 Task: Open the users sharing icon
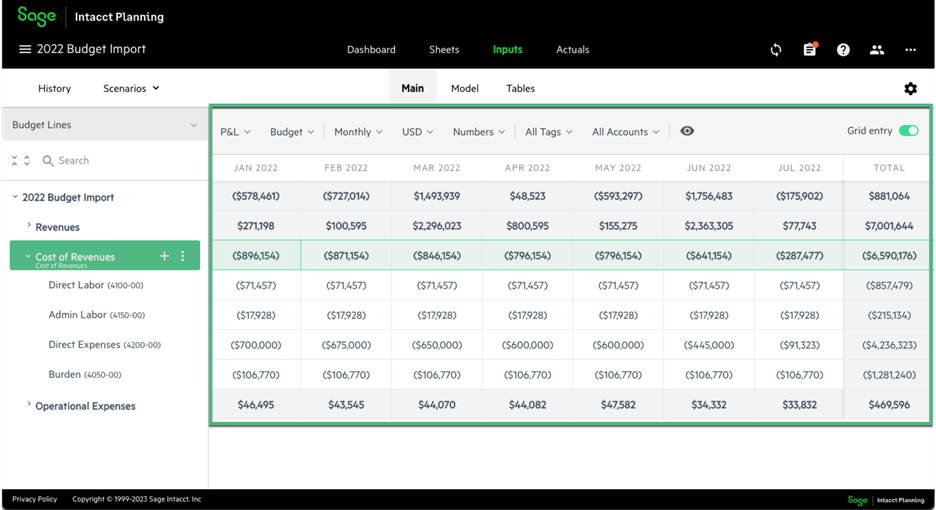tap(876, 50)
